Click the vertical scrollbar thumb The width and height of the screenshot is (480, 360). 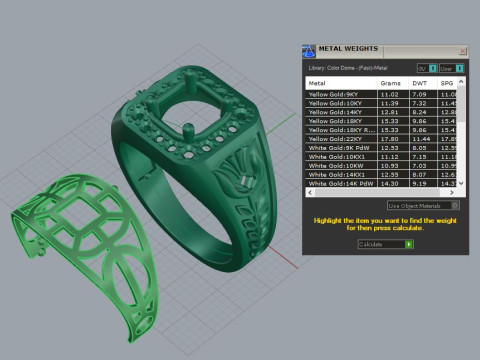[x=461, y=104]
